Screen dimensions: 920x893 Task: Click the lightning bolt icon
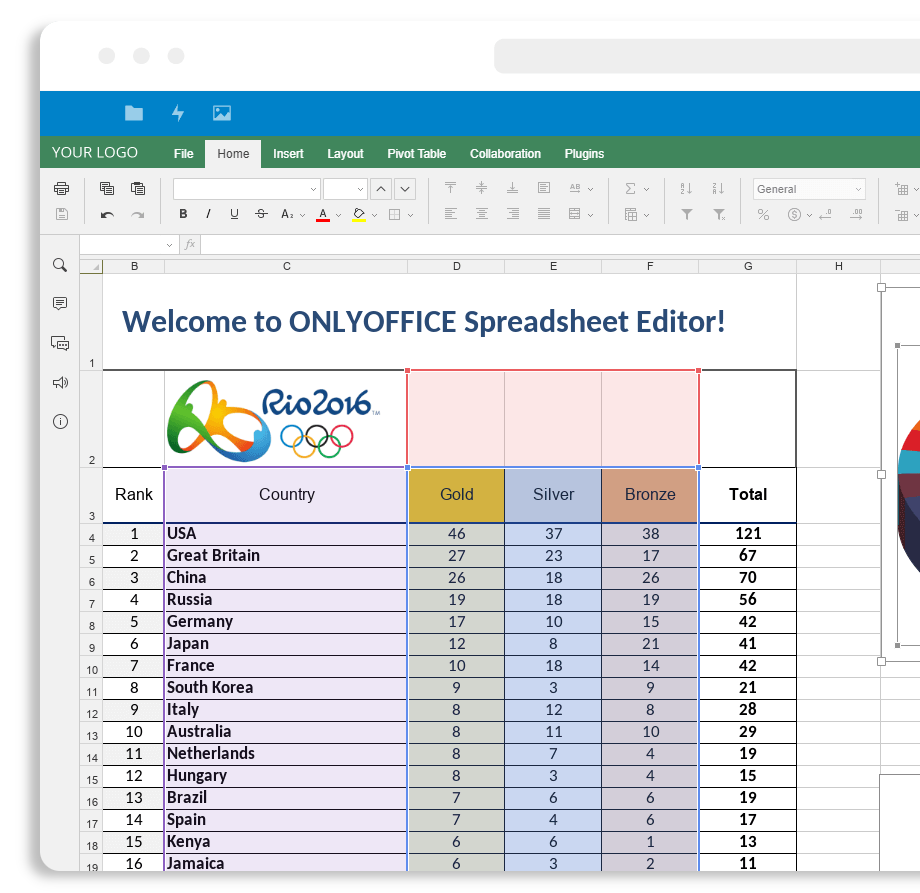(x=178, y=113)
